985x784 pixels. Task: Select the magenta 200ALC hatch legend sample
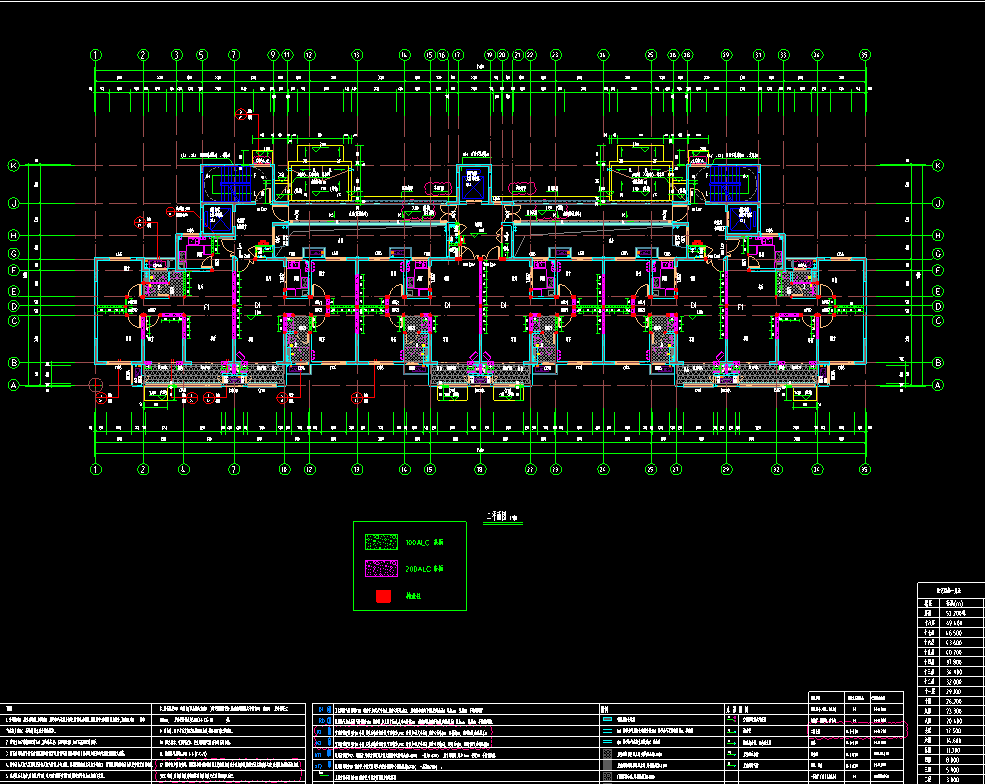(x=382, y=569)
